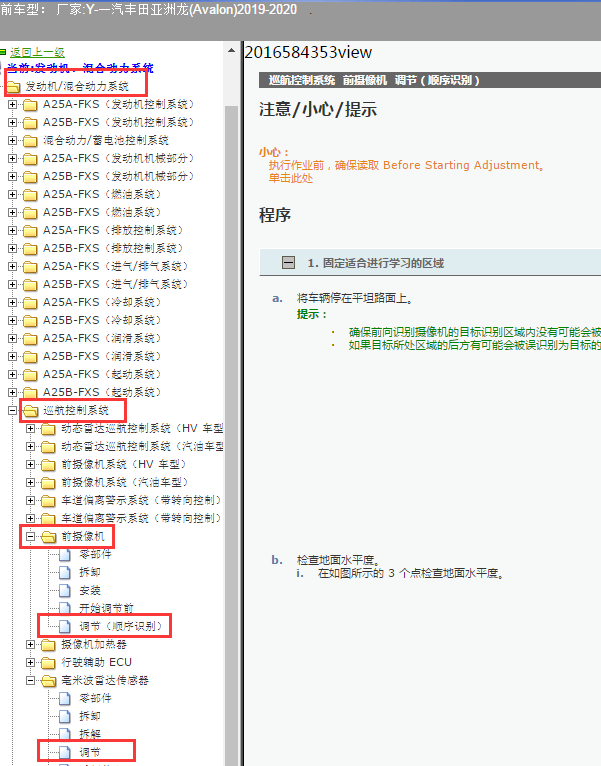
Task: Expand first 车道偏离警示系统（带转向控制）node
Action: pos(31,501)
